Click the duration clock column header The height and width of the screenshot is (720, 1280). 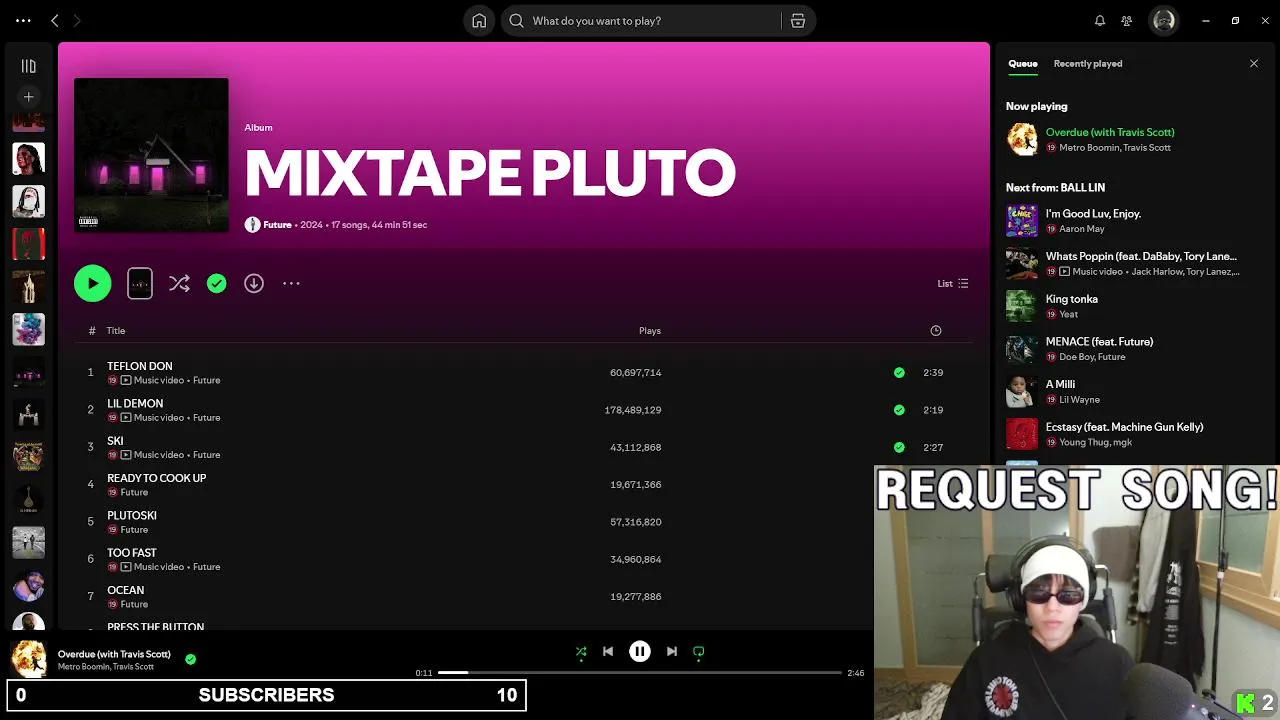(936, 330)
